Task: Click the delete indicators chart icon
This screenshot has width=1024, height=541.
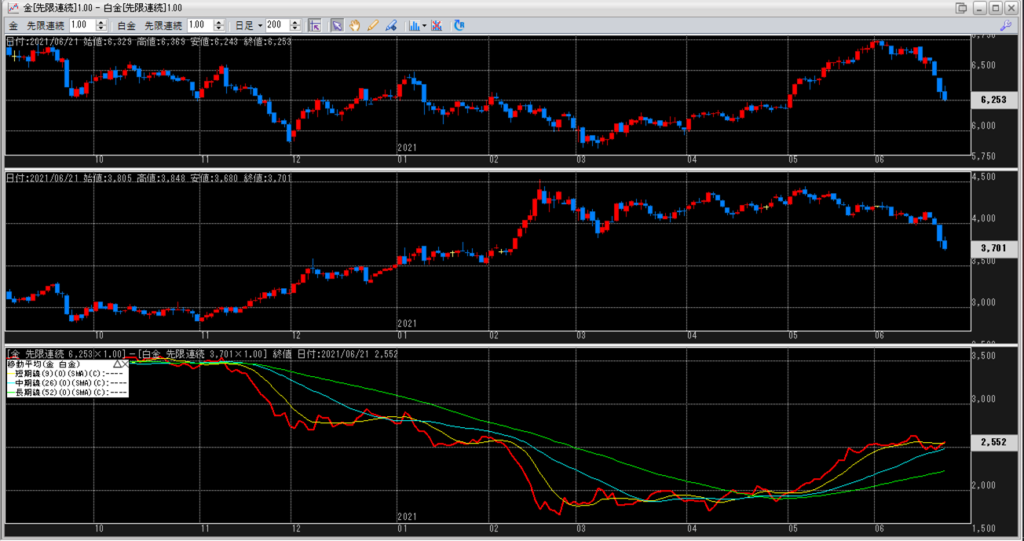Action: pos(438,24)
